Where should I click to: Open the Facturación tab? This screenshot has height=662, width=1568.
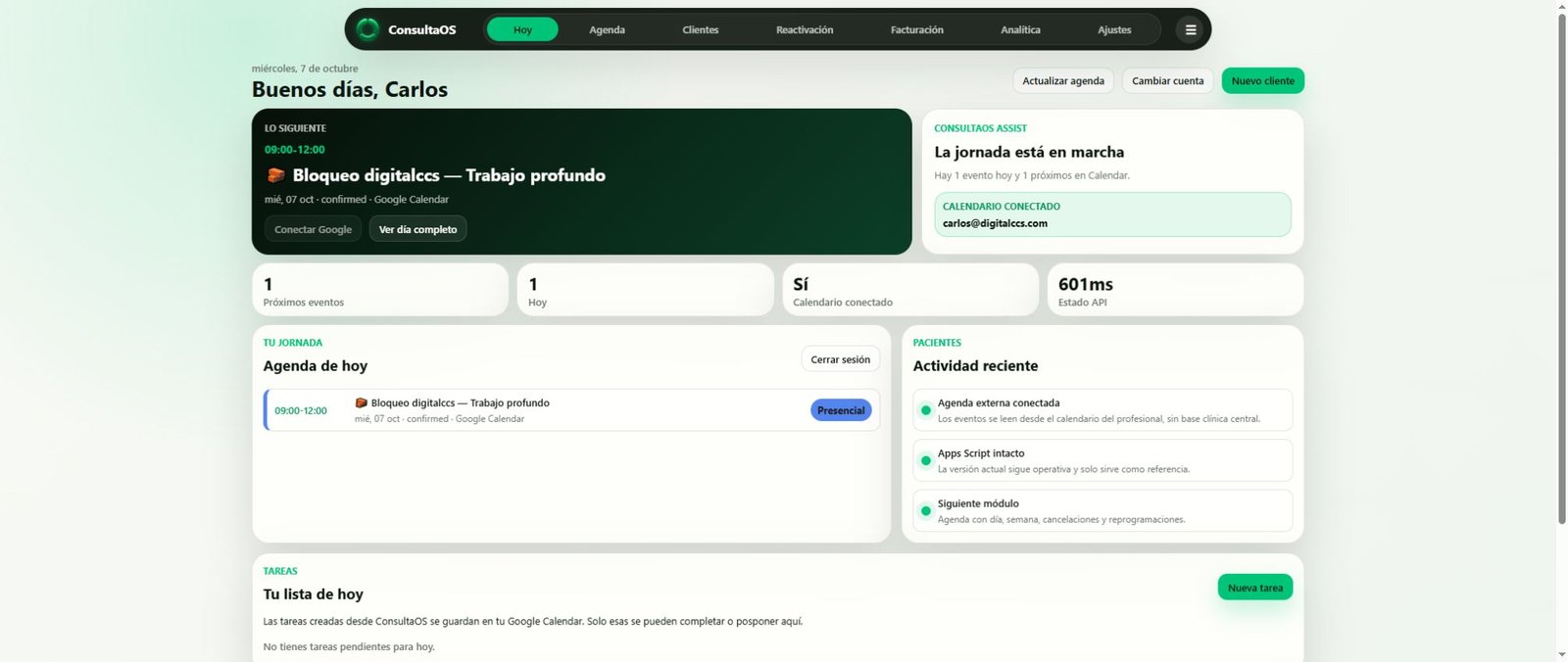click(917, 29)
